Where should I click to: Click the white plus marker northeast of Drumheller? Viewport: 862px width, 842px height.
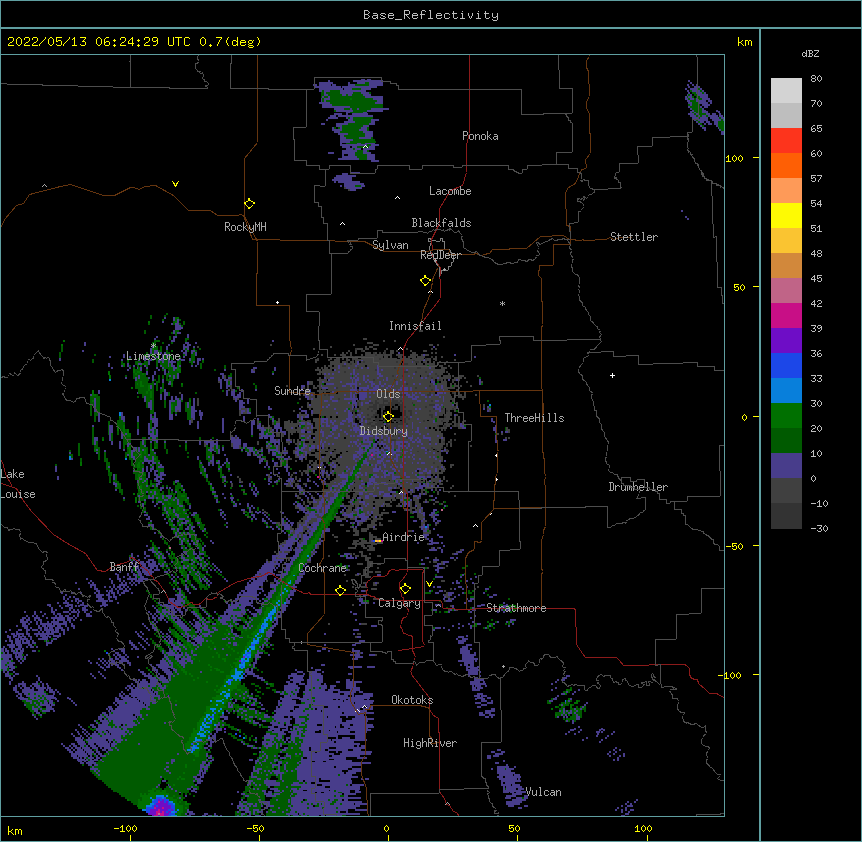(x=612, y=375)
